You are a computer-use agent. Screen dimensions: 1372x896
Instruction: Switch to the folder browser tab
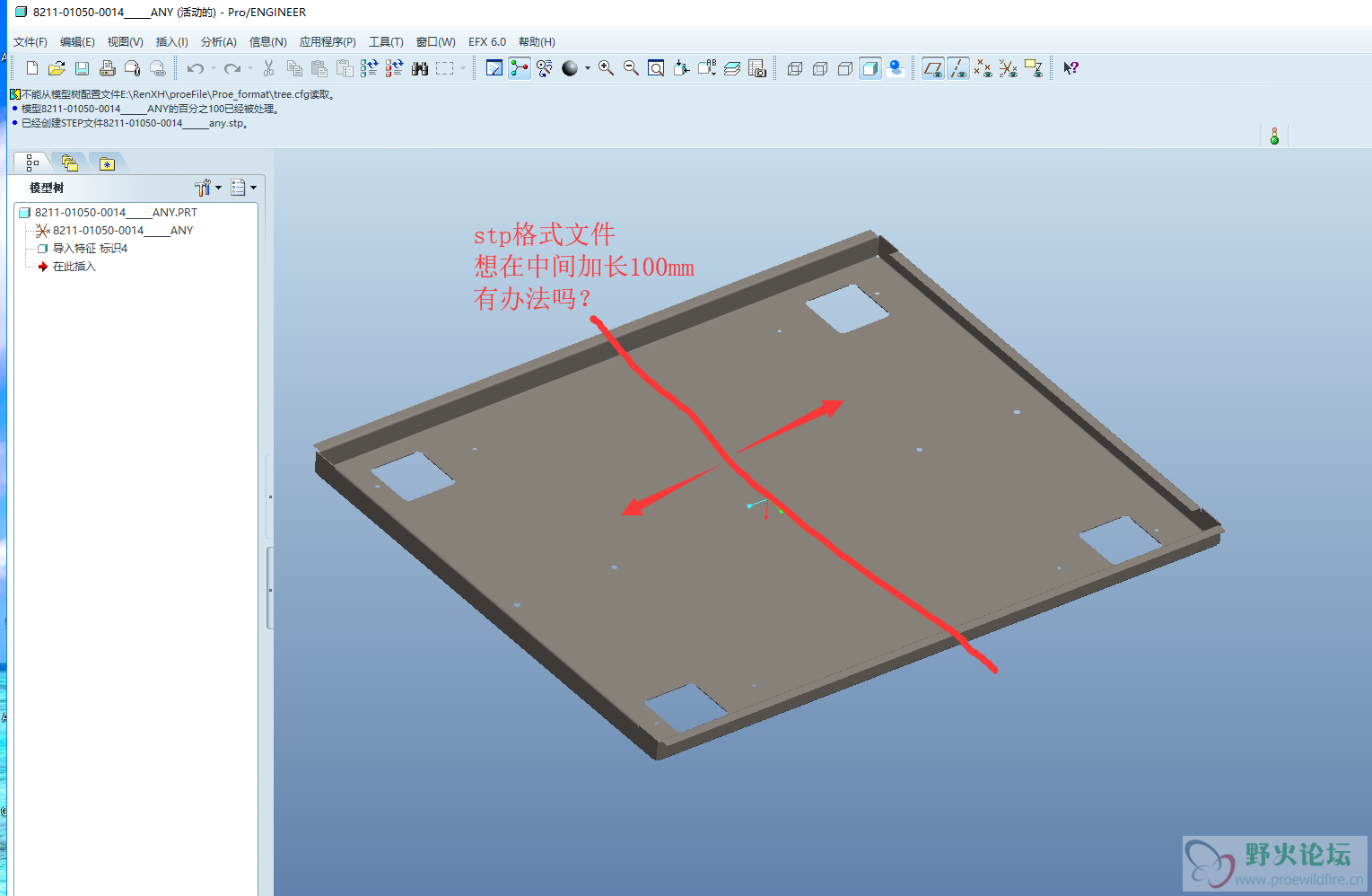[x=70, y=163]
